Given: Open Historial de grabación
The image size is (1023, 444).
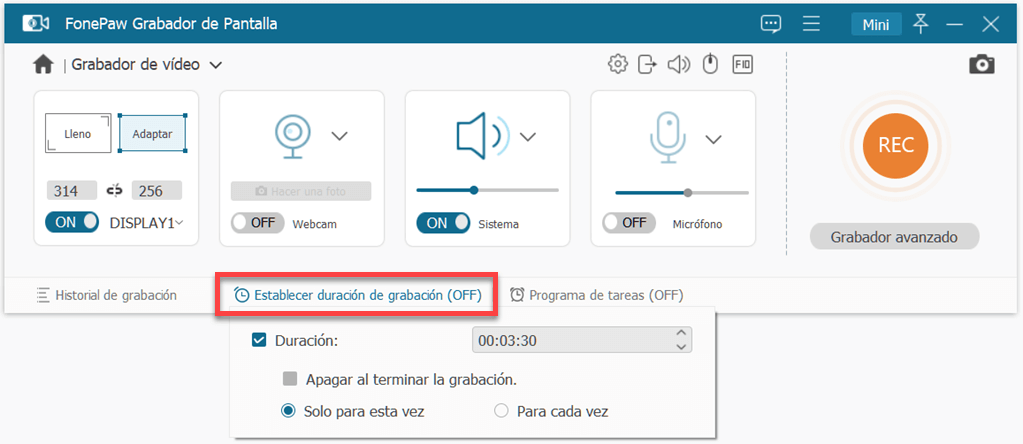Looking at the screenshot, I should click(x=106, y=295).
